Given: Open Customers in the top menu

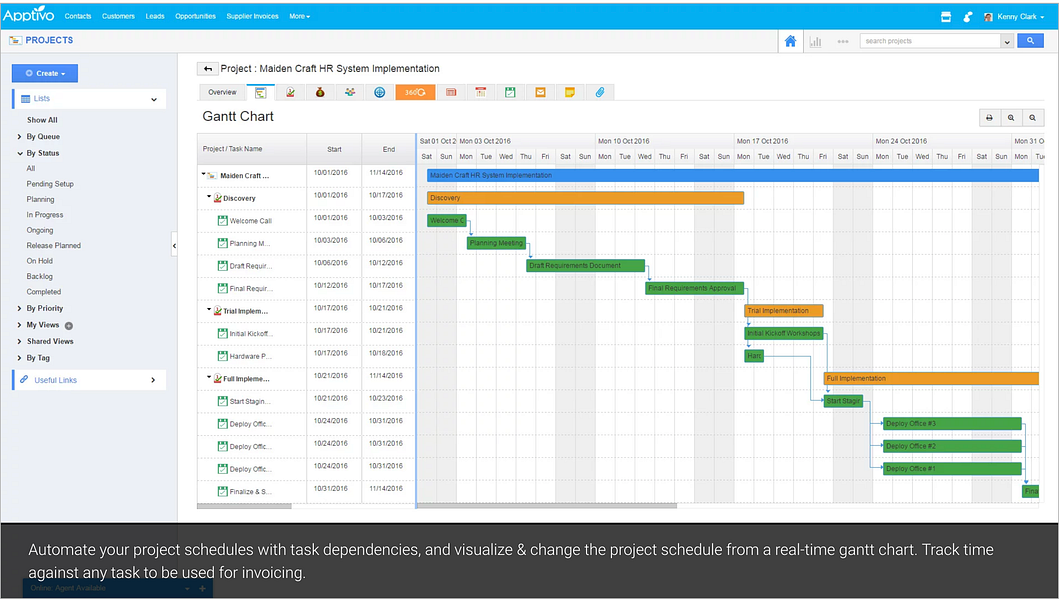Looking at the screenshot, I should 118,16.
